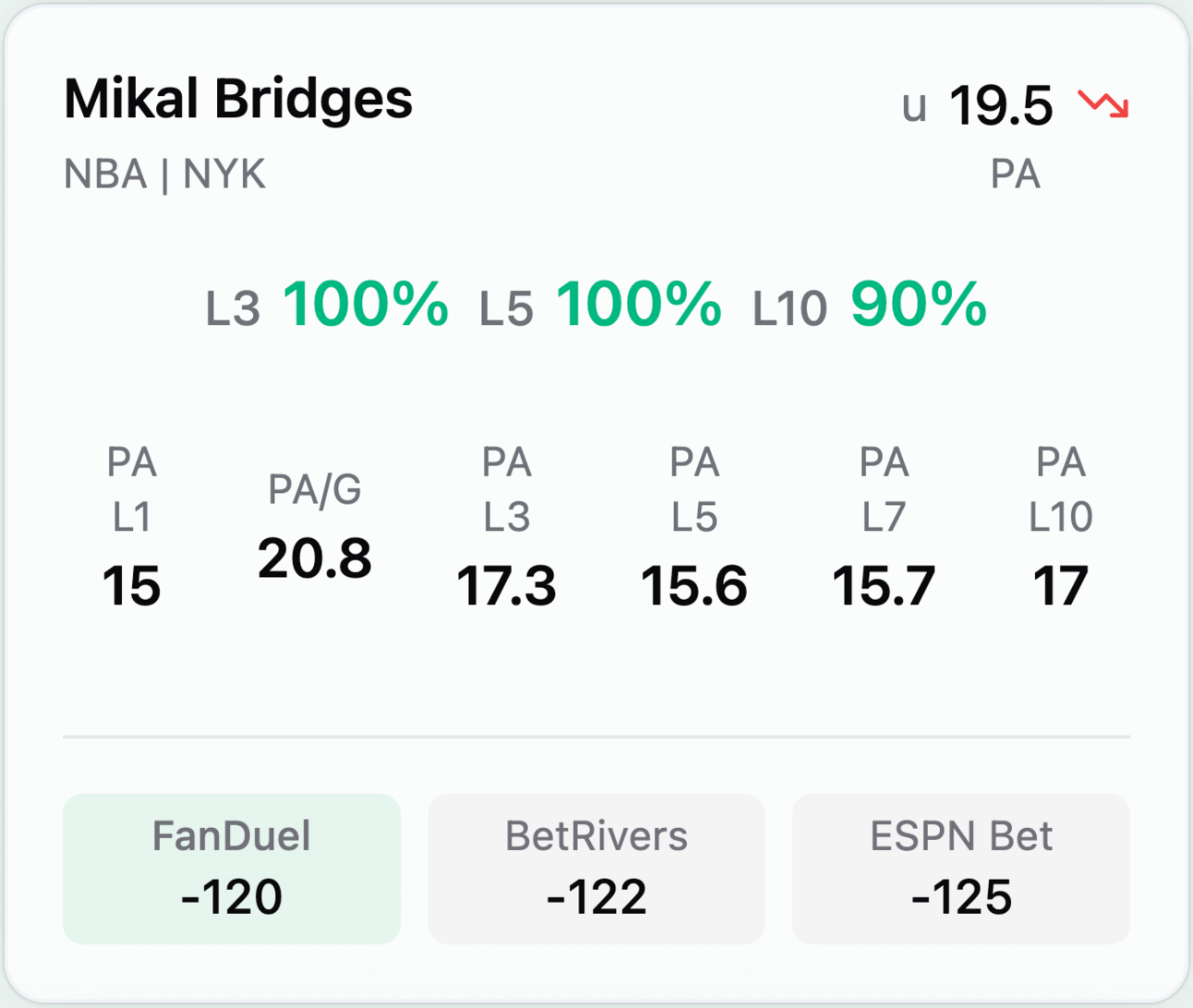Click the L3 100% hit rate

[327, 305]
